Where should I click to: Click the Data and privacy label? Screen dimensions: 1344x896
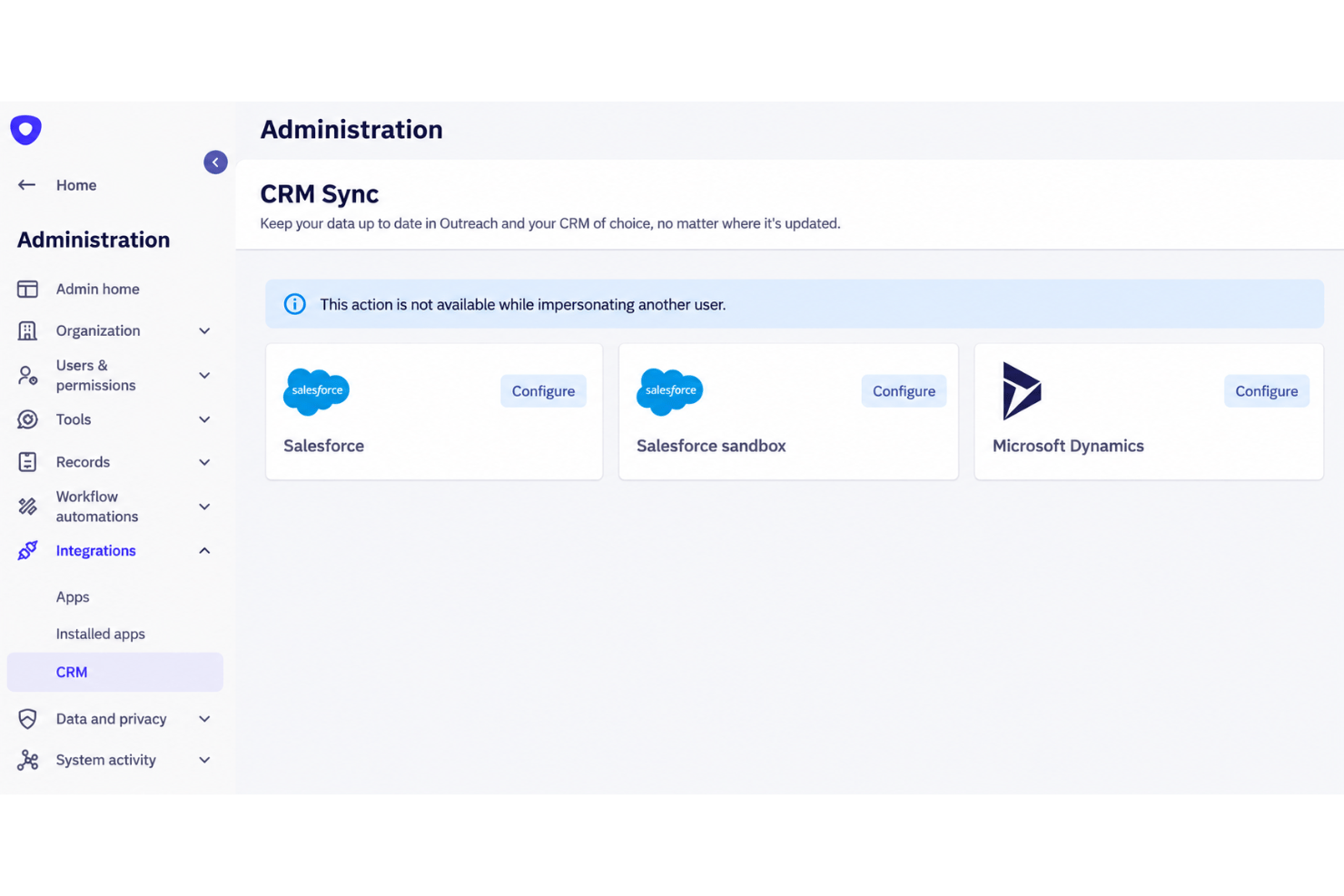(x=111, y=719)
